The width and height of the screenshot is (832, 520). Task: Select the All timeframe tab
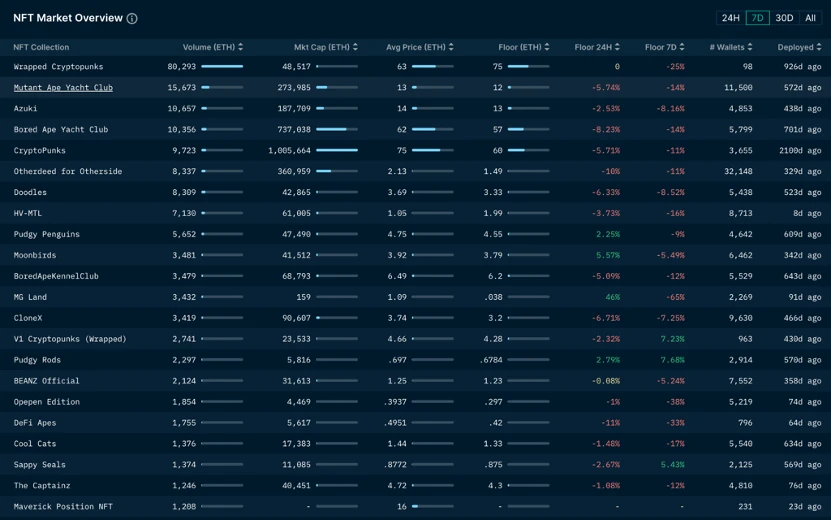(x=810, y=18)
